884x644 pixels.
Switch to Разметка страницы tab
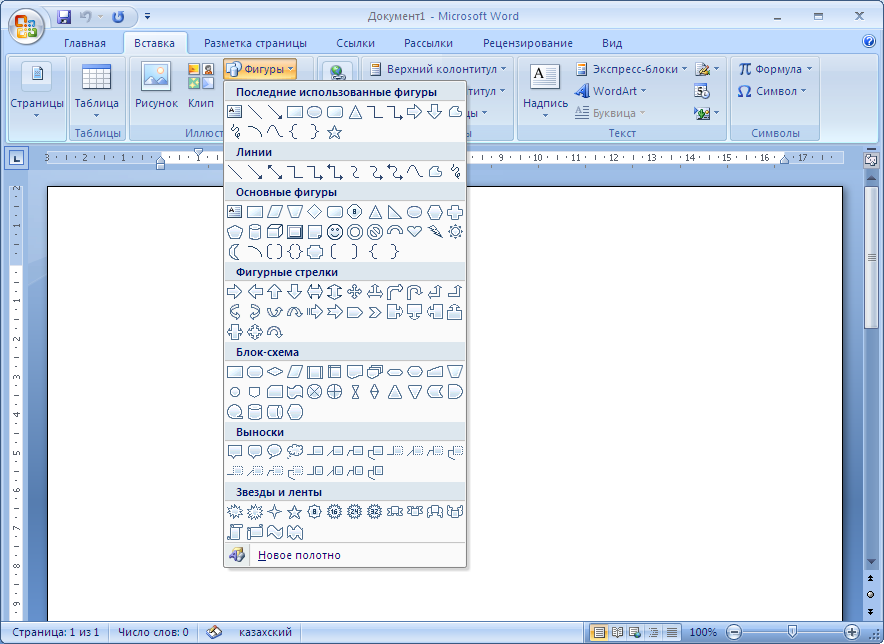click(x=255, y=43)
